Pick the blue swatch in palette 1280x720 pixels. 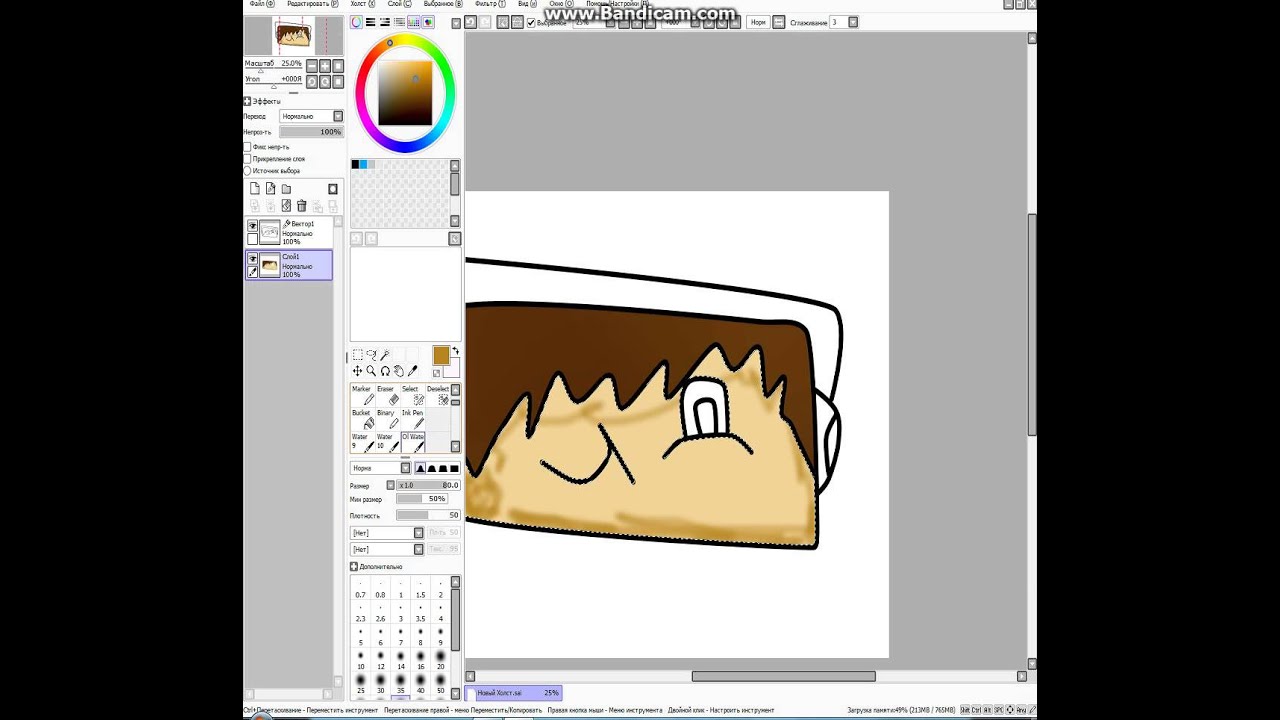click(x=363, y=164)
